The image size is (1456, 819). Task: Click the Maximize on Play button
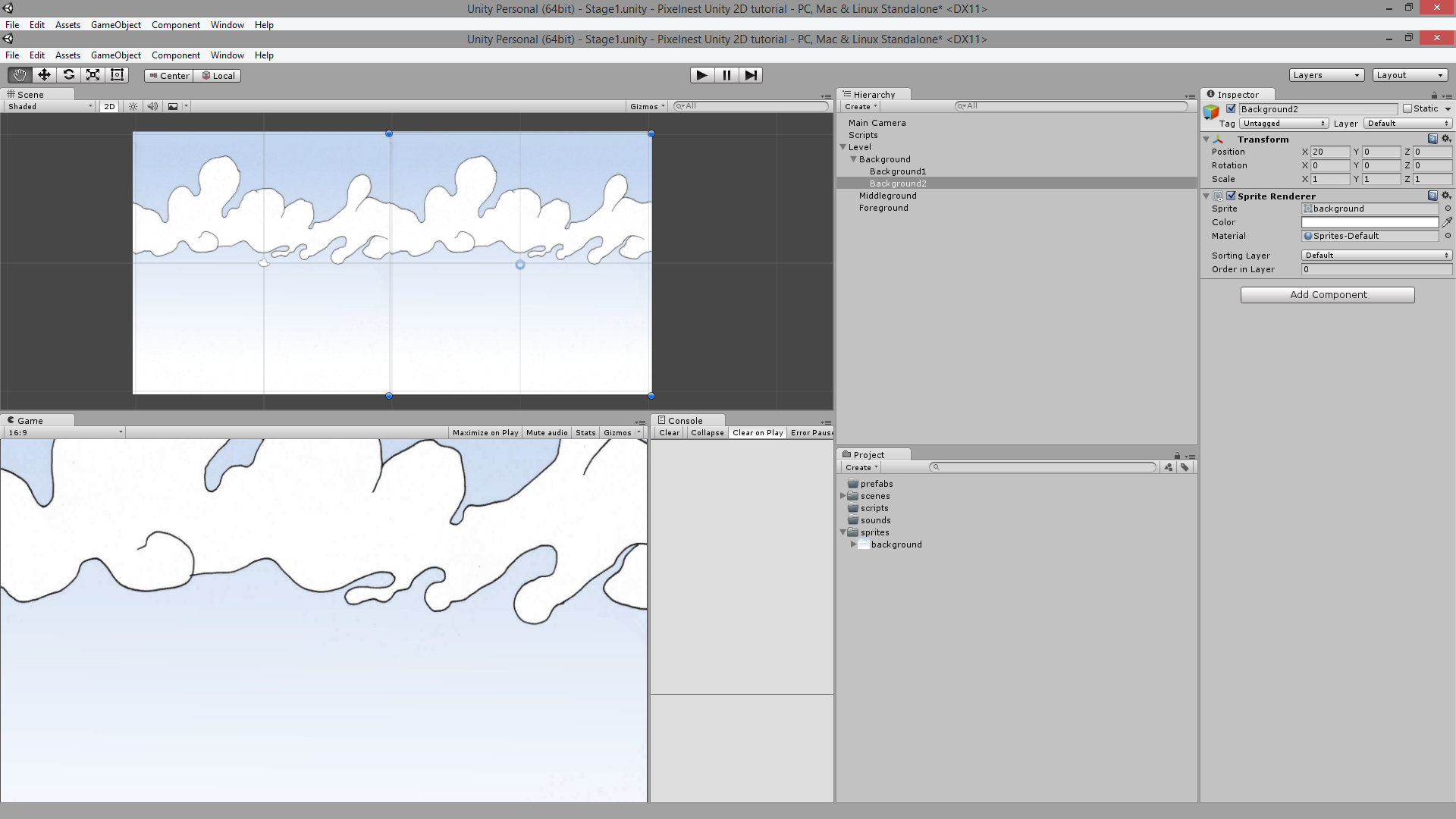coord(485,432)
